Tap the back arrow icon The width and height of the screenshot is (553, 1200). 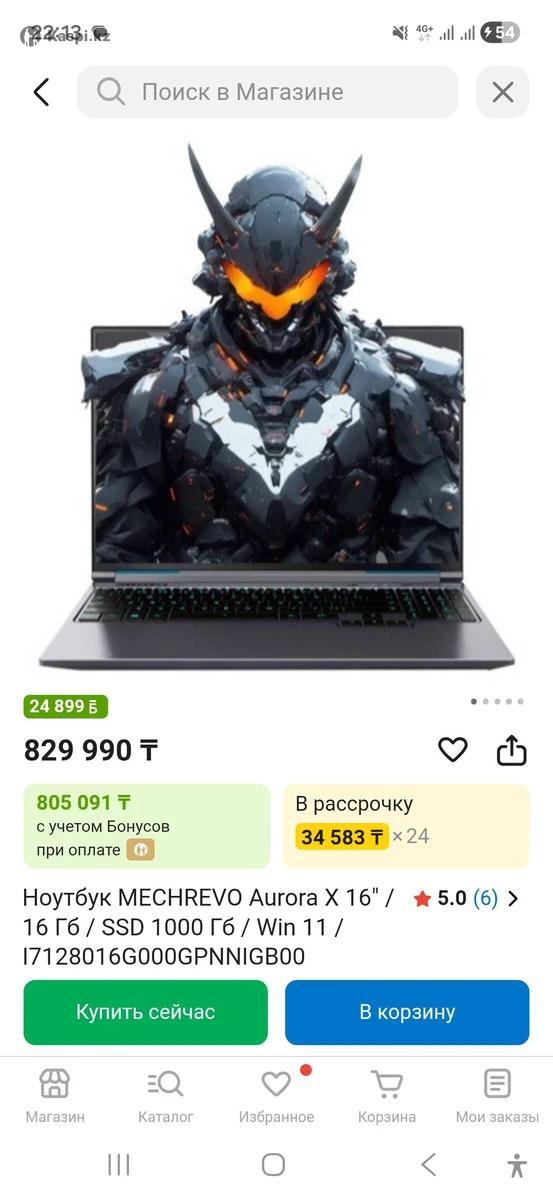pyautogui.click(x=41, y=93)
